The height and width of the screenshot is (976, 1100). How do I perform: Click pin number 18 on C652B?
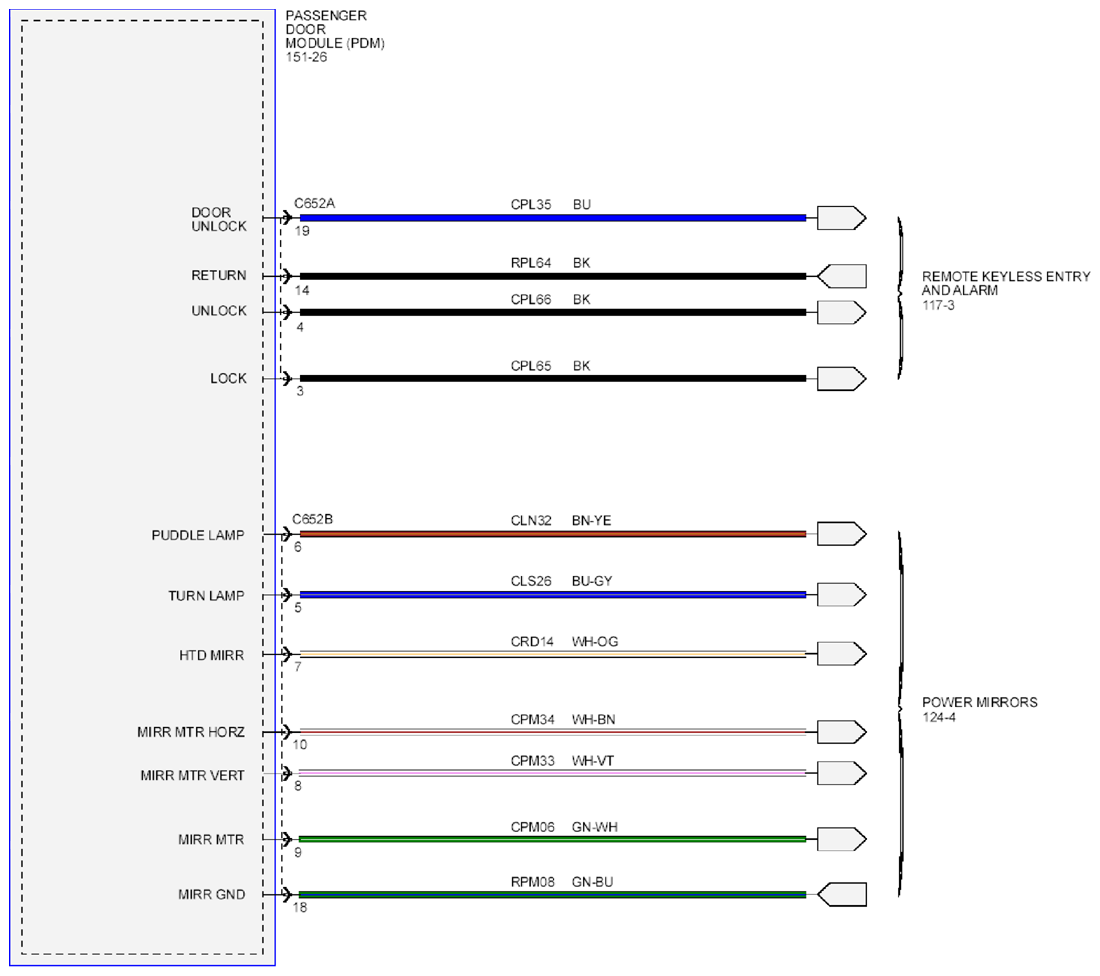(300, 908)
